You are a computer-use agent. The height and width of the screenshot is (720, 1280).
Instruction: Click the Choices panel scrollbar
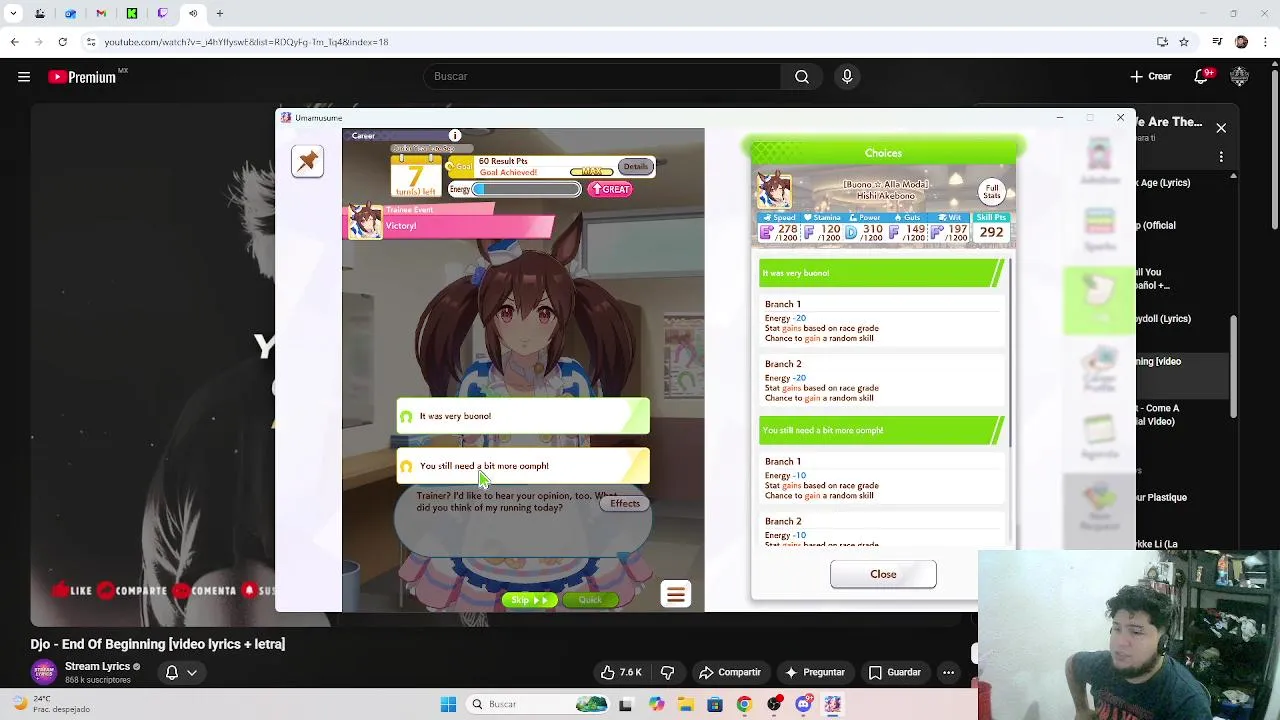[x=1011, y=354]
